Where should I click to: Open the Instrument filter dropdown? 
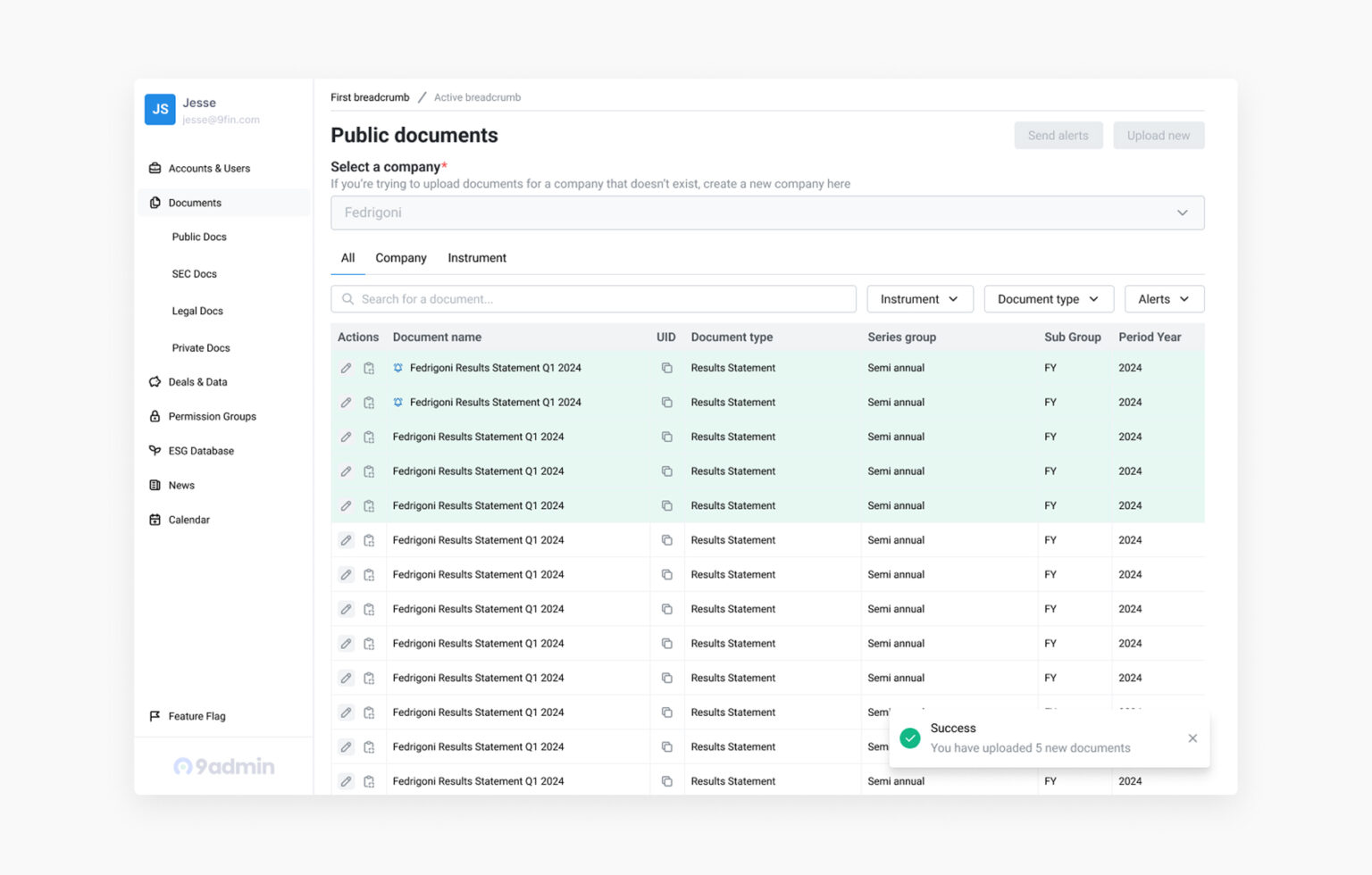pyautogui.click(x=919, y=299)
